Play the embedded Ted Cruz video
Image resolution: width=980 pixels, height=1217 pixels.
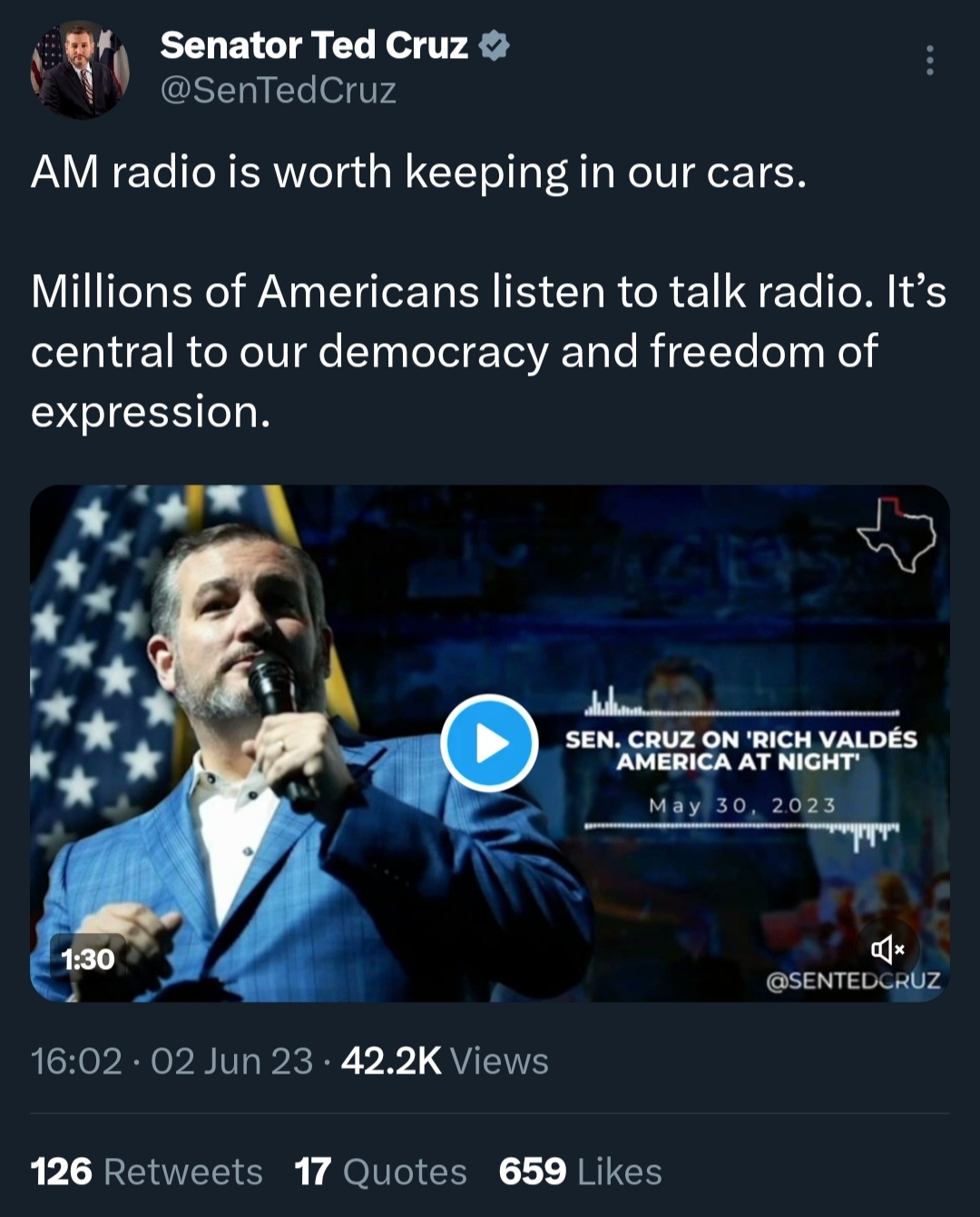pos(489,743)
